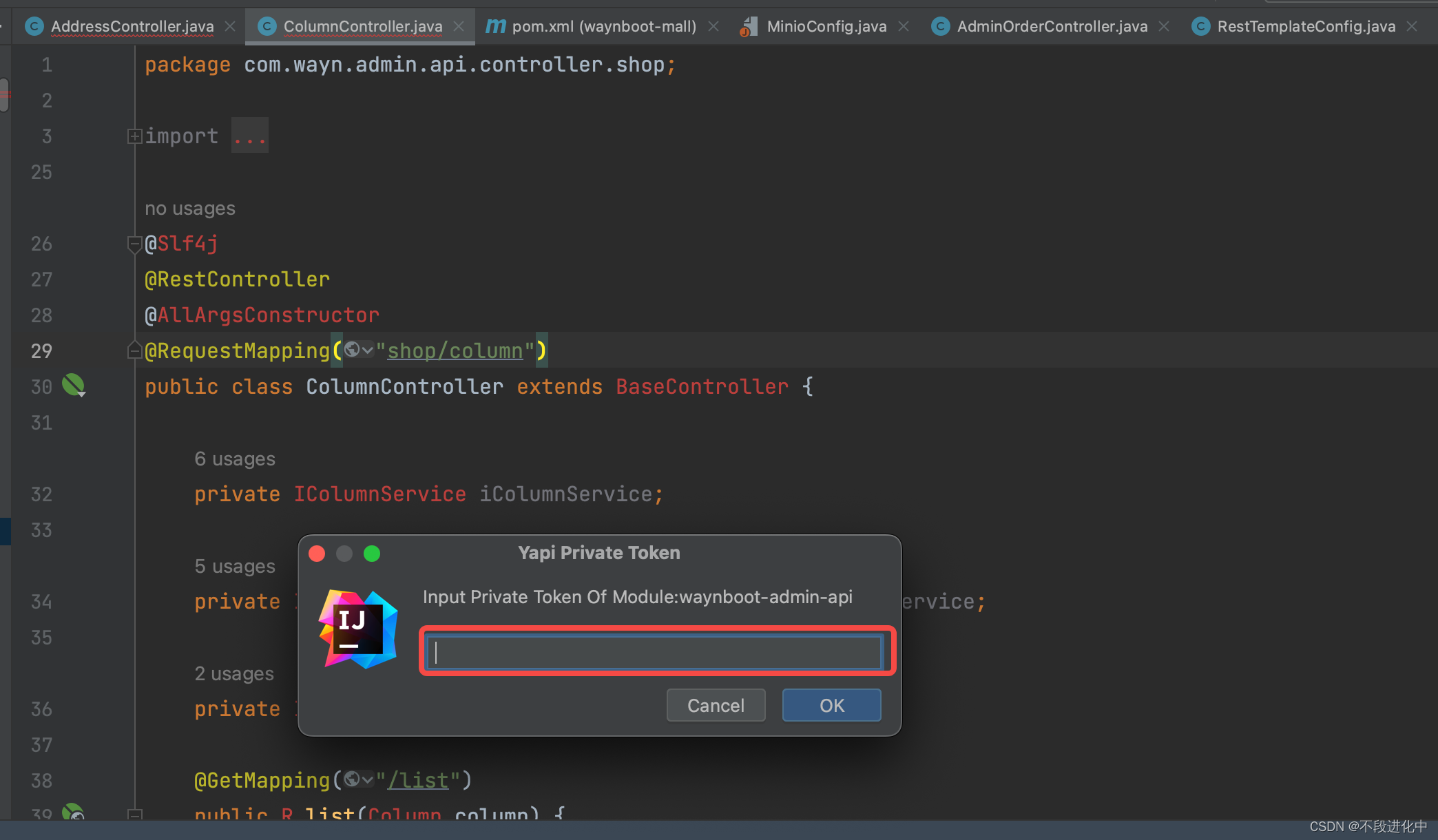Click the Maven icon on pom.xml tab

point(495,26)
